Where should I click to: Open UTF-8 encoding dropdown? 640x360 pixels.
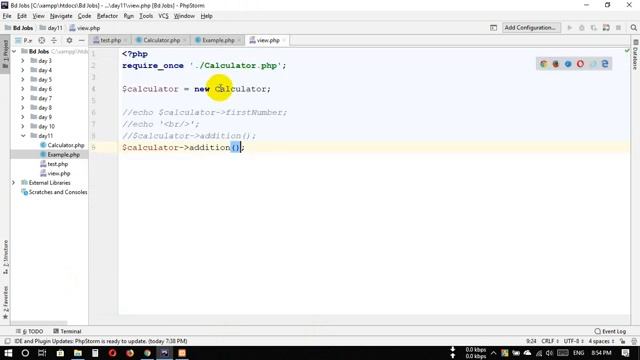pyautogui.click(x=574, y=341)
